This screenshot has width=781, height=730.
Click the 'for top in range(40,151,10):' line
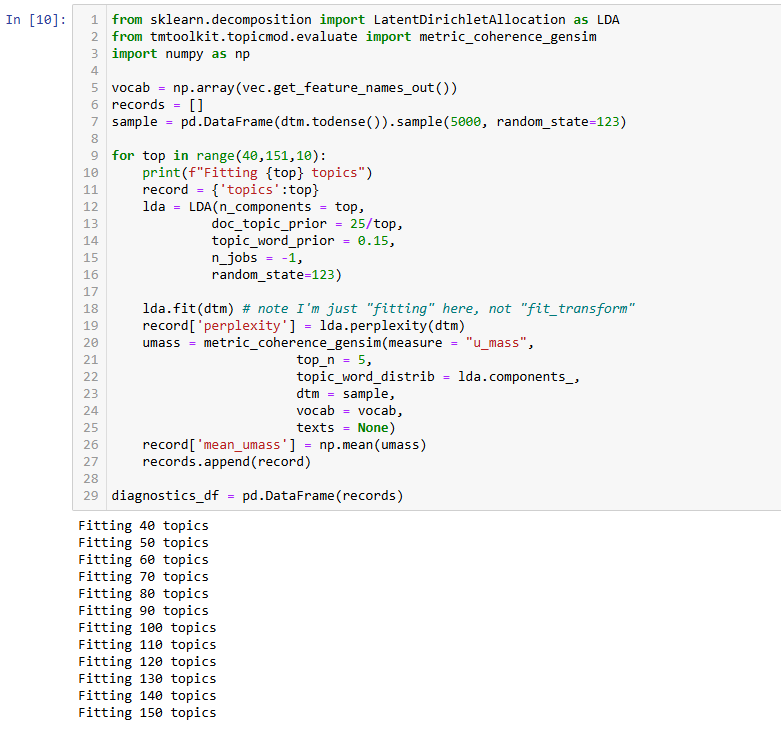[x=219, y=156]
